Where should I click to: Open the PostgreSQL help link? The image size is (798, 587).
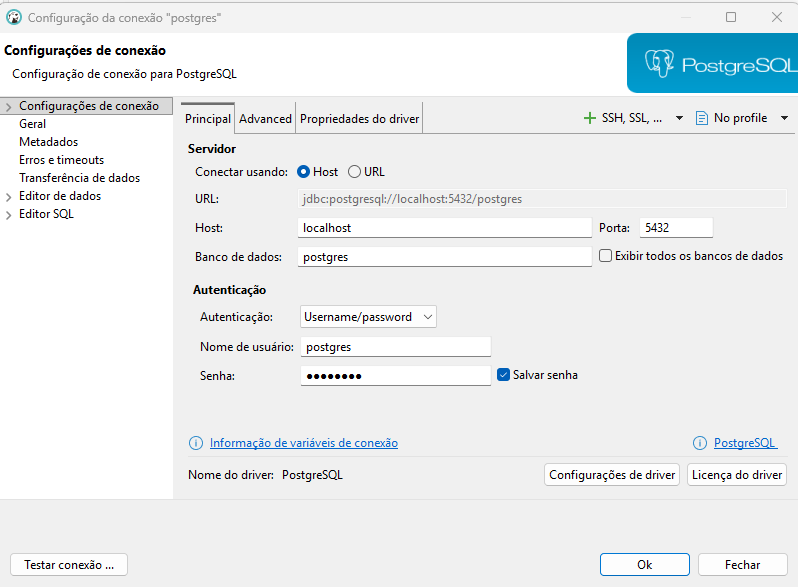(x=746, y=443)
